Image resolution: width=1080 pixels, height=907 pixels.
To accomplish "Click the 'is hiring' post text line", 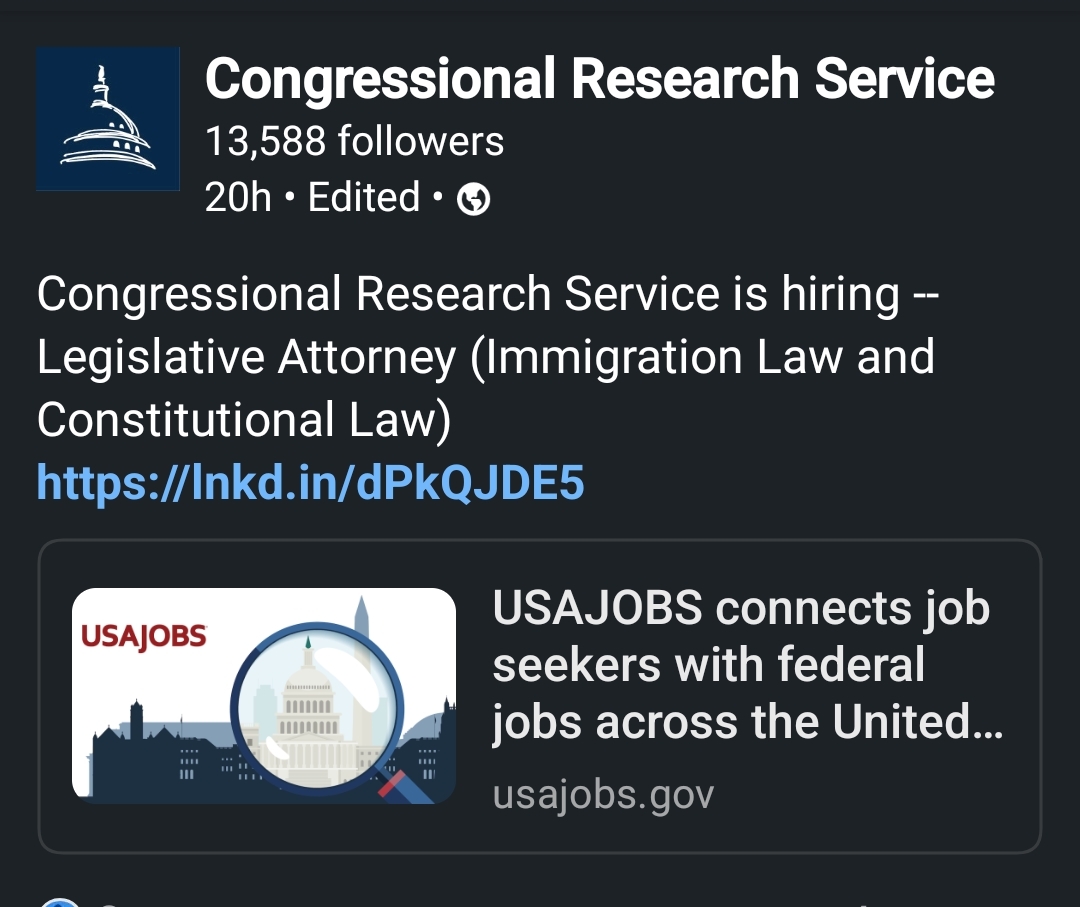I will (x=486, y=294).
